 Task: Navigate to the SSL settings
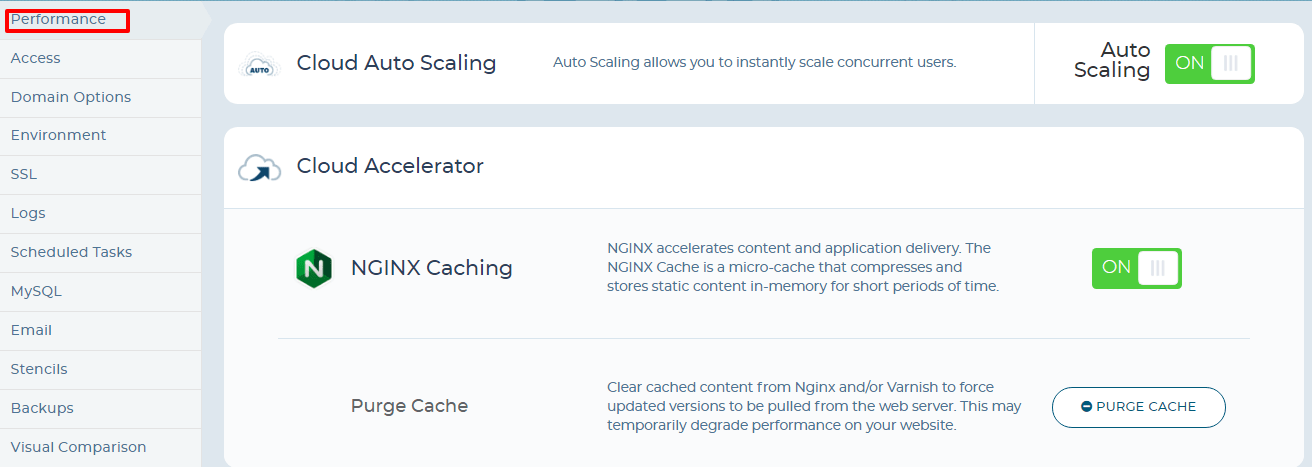pyautogui.click(x=24, y=174)
